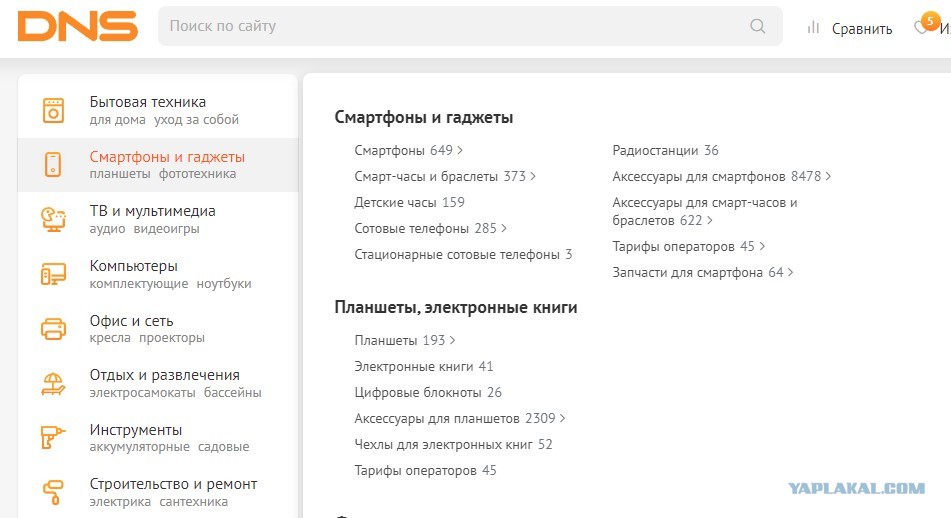Select Инструменты category
The width and height of the screenshot is (951, 518).
tap(135, 429)
